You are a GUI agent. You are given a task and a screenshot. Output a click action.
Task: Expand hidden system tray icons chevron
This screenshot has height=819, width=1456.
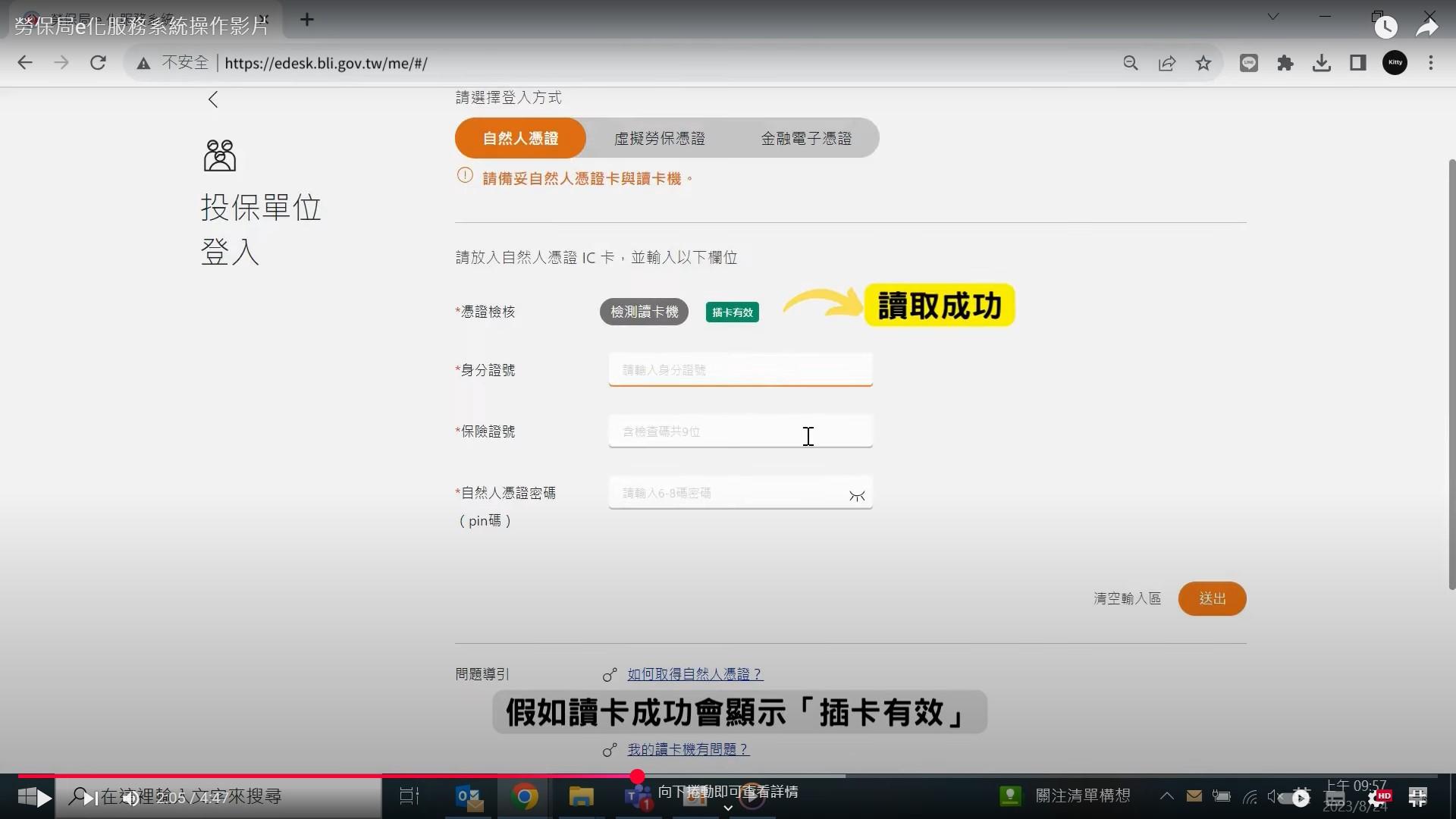click(1167, 796)
